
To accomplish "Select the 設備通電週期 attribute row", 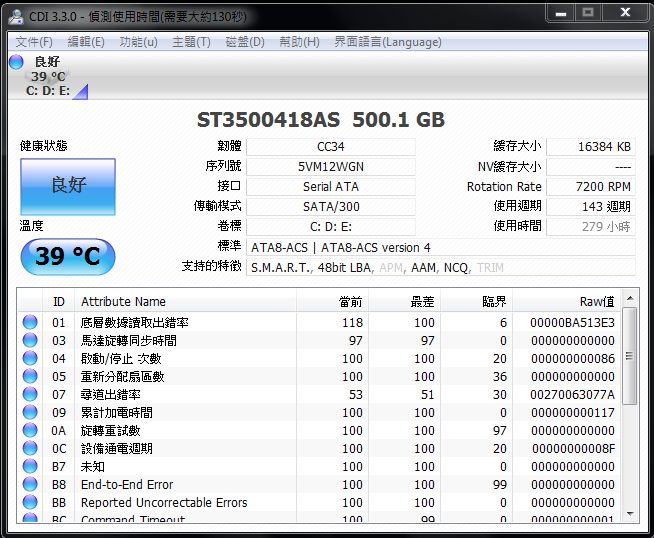I will tap(319, 448).
